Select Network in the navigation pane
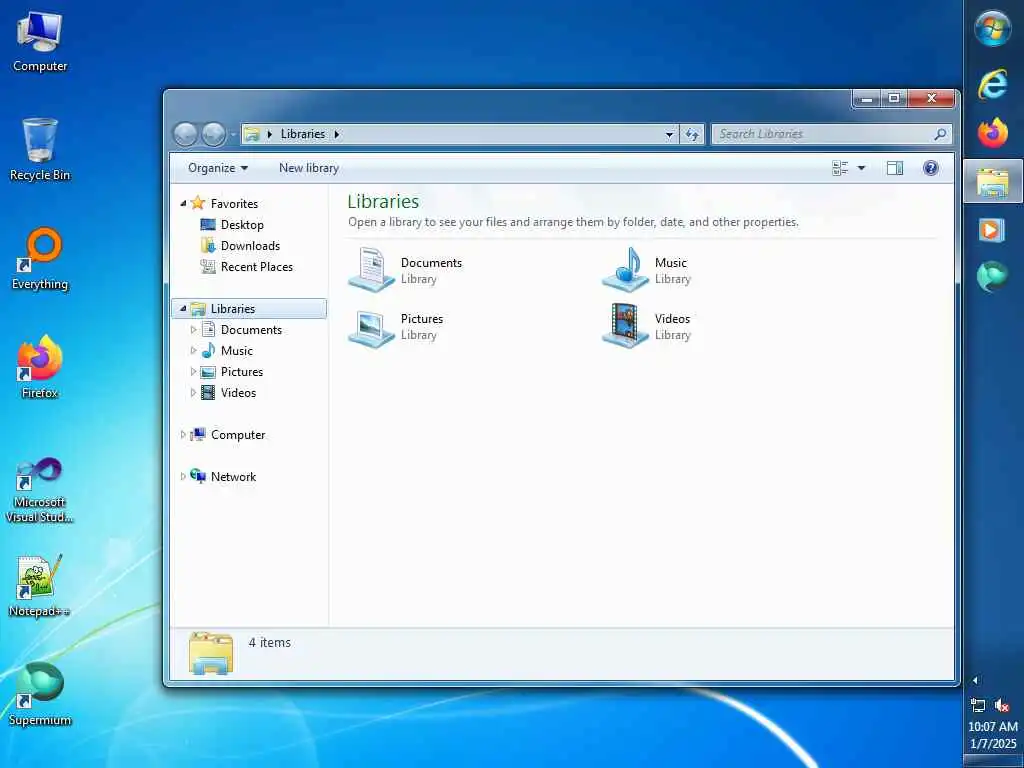 click(233, 477)
